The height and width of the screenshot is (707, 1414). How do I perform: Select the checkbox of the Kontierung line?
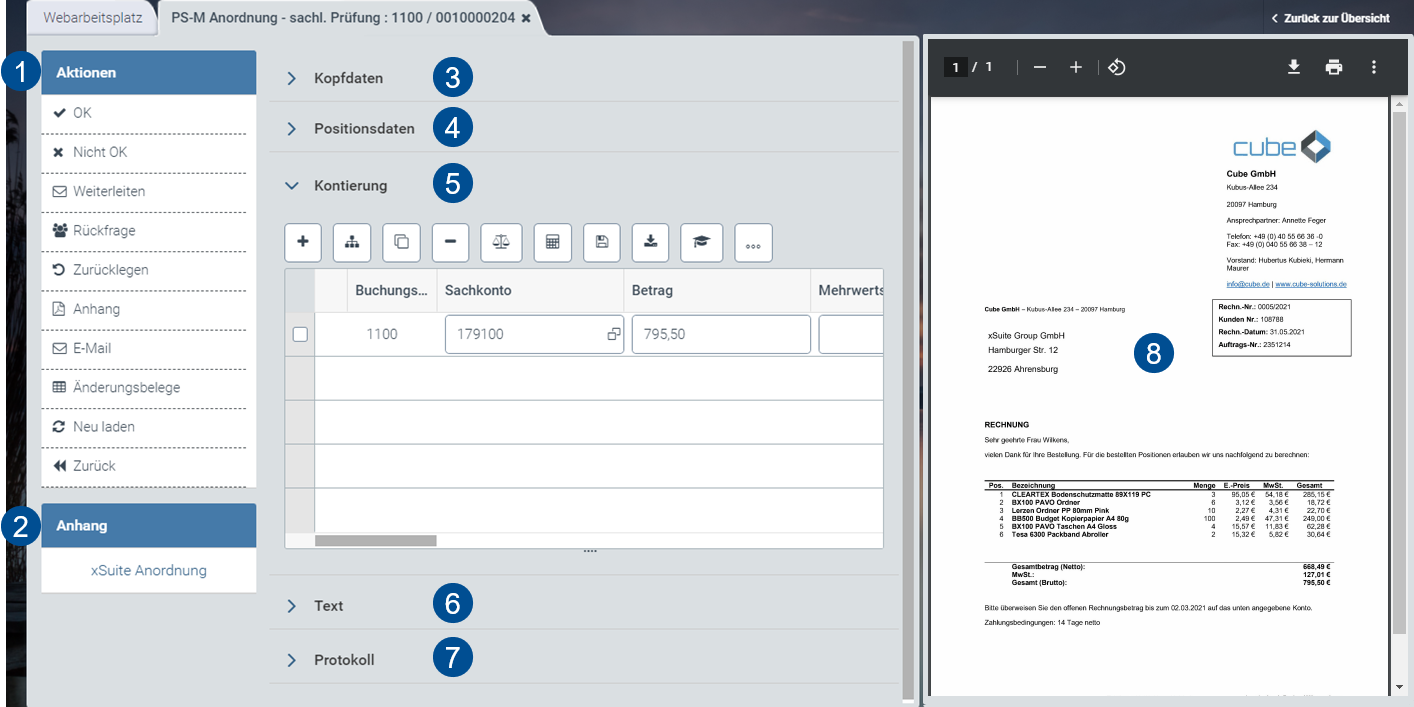click(299, 334)
